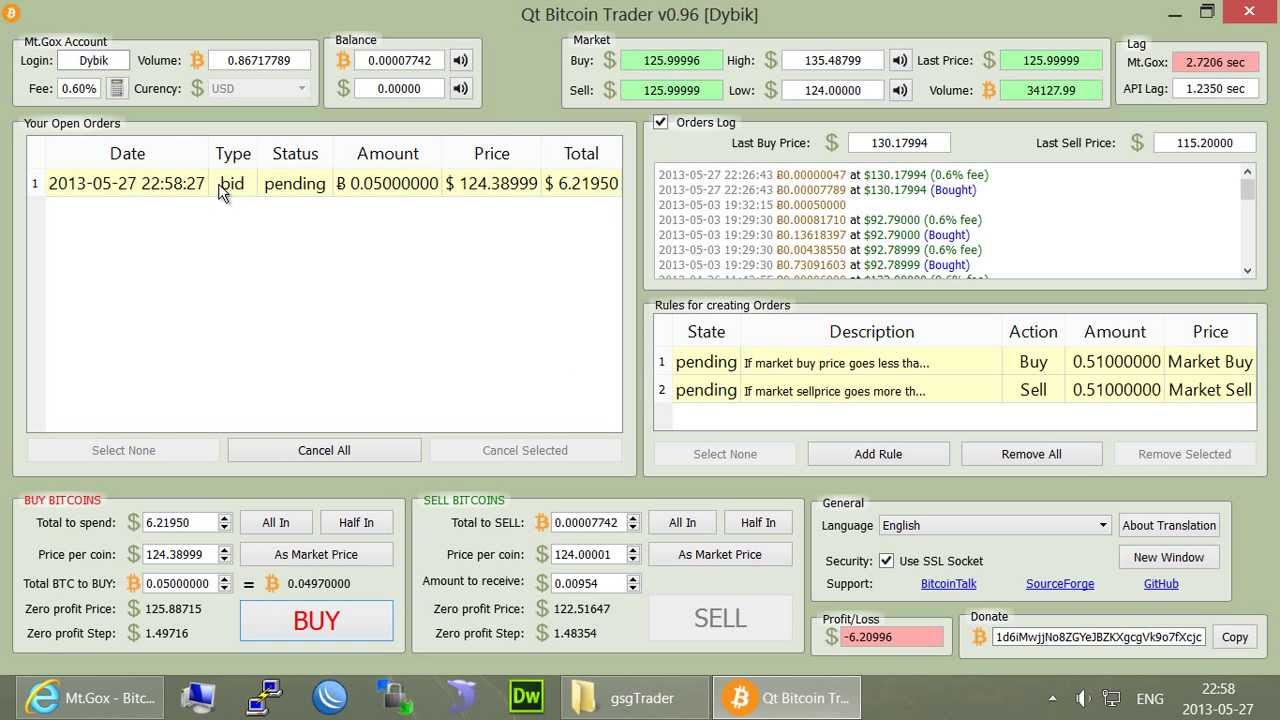This screenshot has width=1280, height=720.
Task: Click open orders Amount column header
Action: click(388, 153)
